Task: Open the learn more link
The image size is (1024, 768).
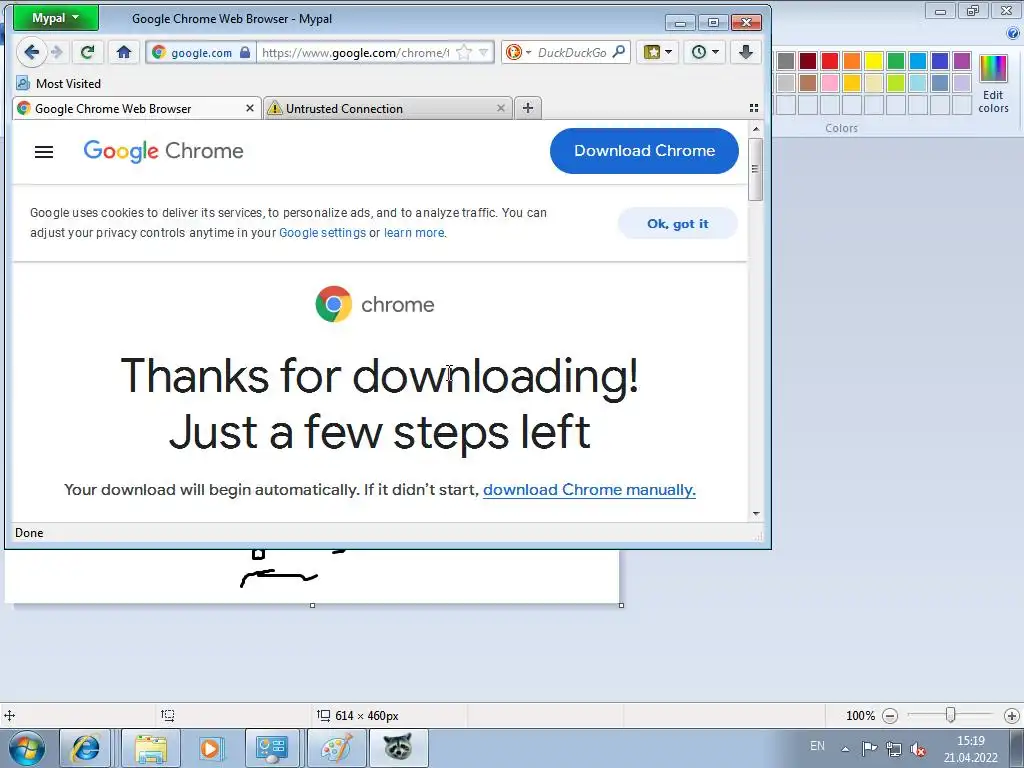Action: (414, 233)
